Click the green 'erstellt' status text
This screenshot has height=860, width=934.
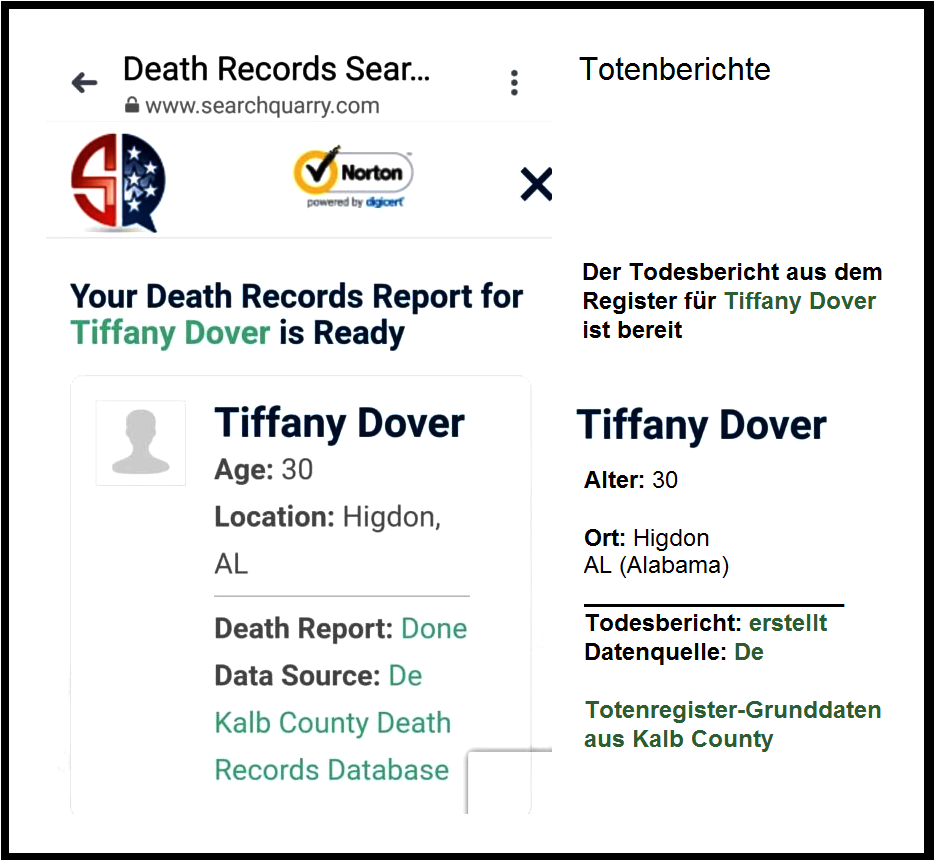pyautogui.click(x=788, y=623)
